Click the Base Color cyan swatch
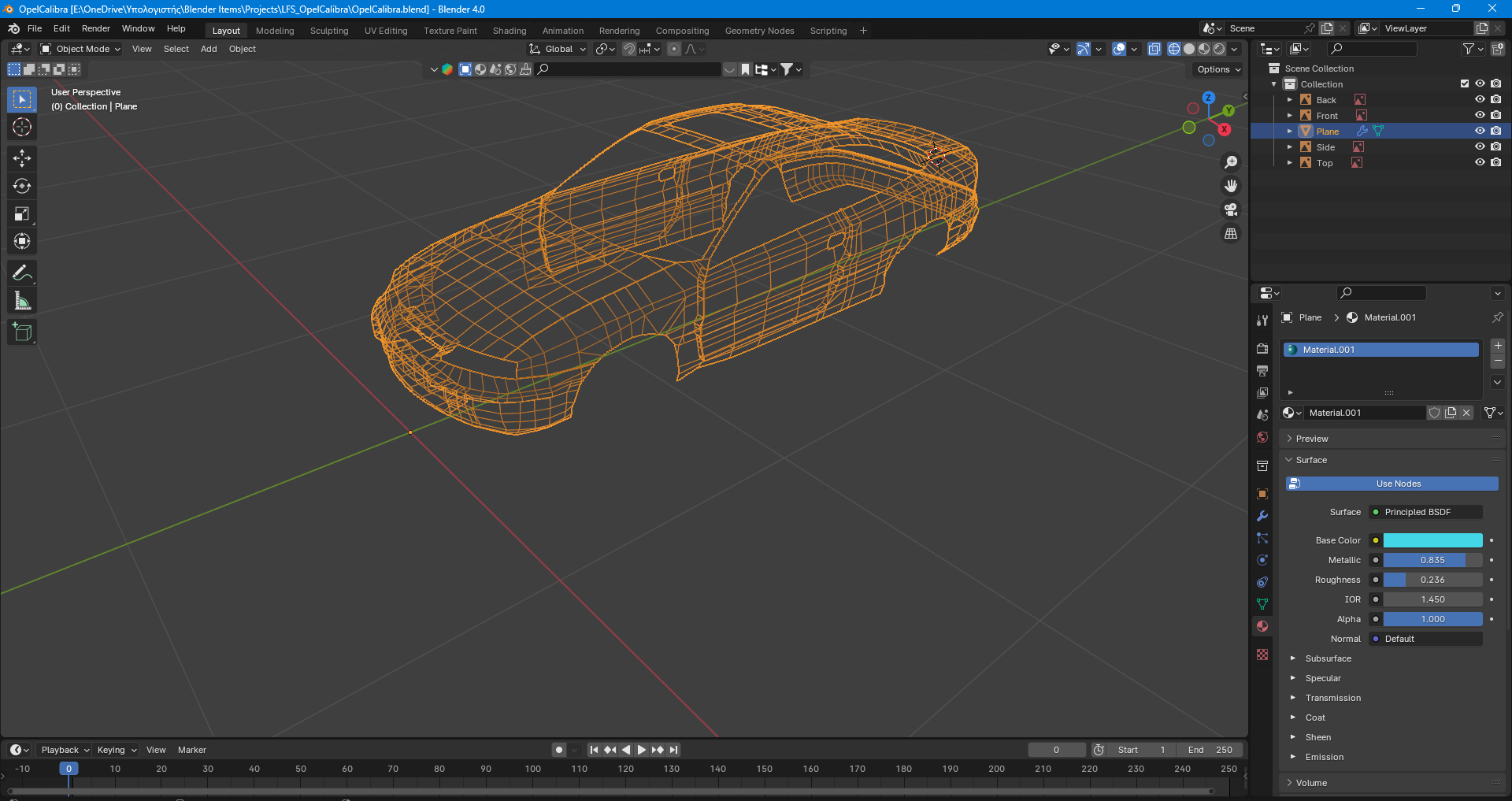 [1432, 540]
